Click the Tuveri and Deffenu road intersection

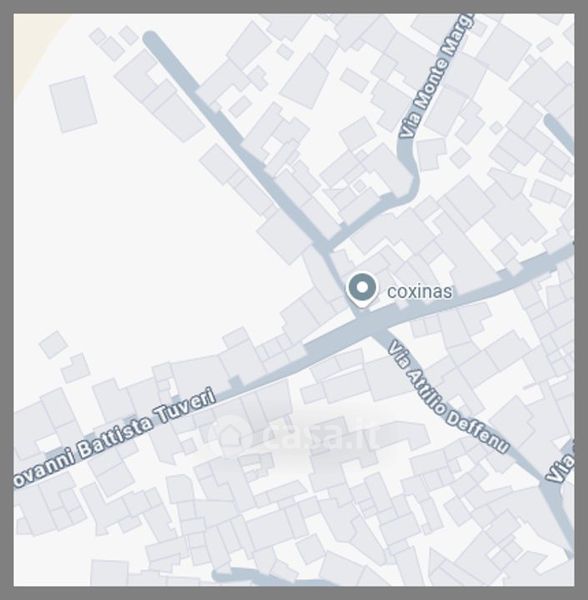point(368,326)
